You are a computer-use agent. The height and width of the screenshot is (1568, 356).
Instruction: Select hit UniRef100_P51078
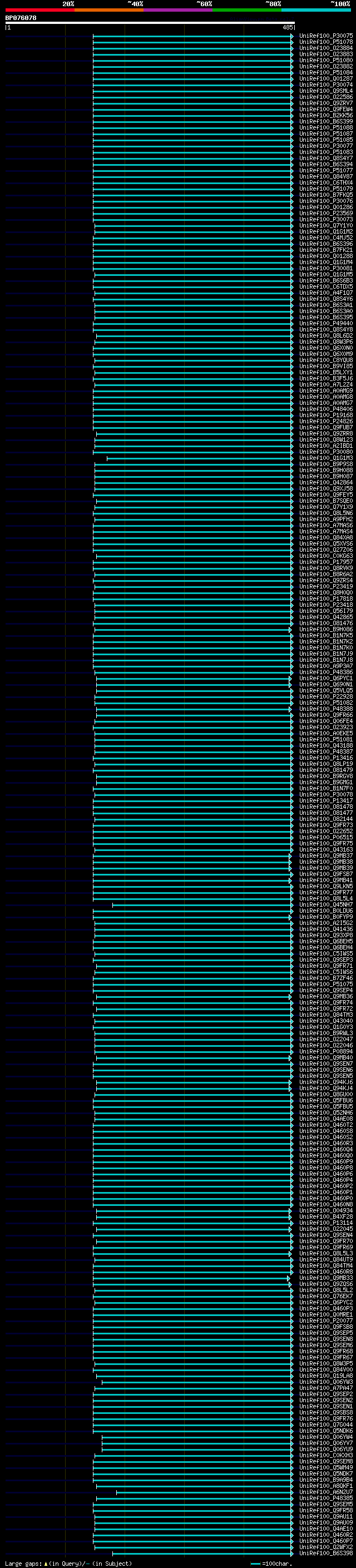(326, 42)
